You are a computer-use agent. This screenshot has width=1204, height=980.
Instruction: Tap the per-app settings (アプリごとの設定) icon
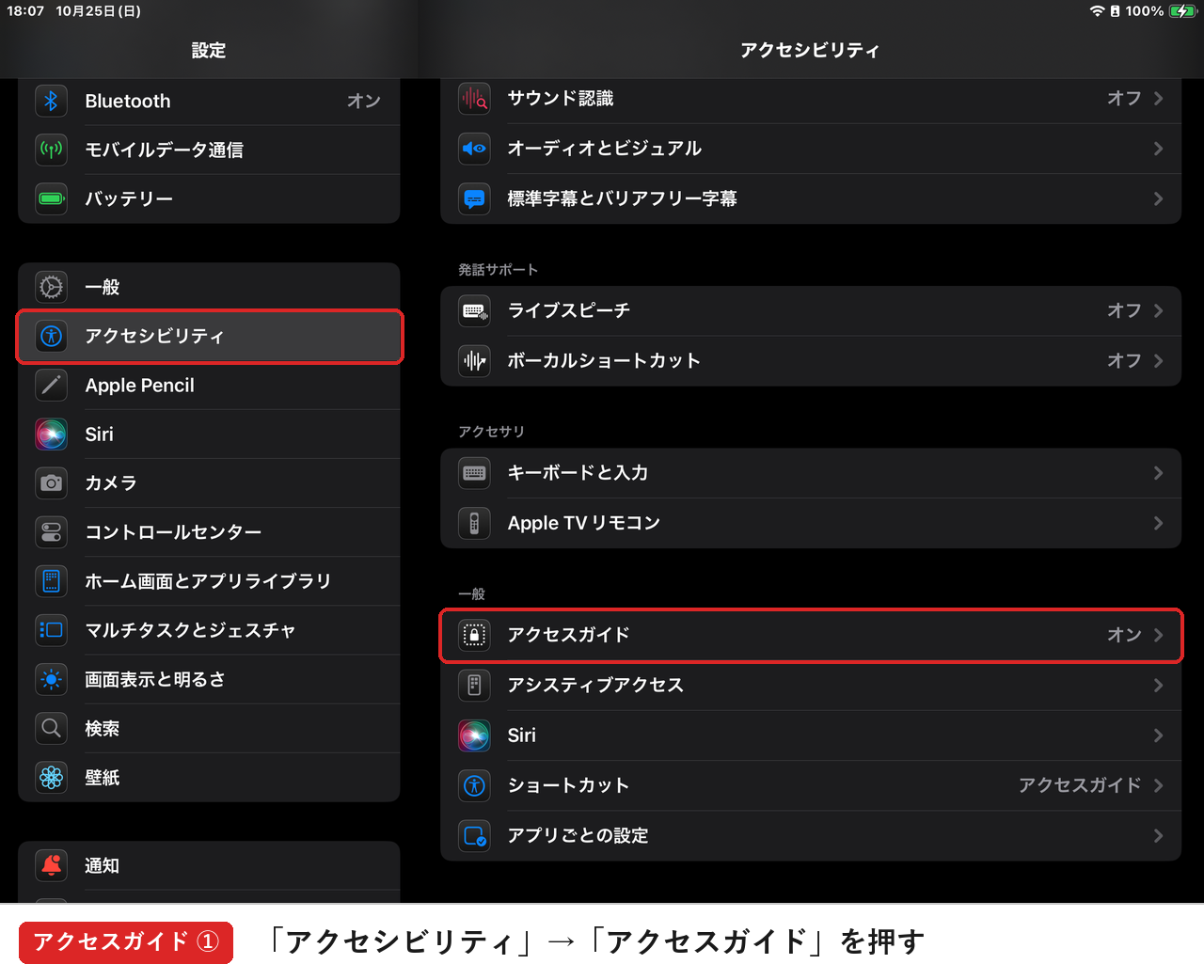(x=474, y=835)
